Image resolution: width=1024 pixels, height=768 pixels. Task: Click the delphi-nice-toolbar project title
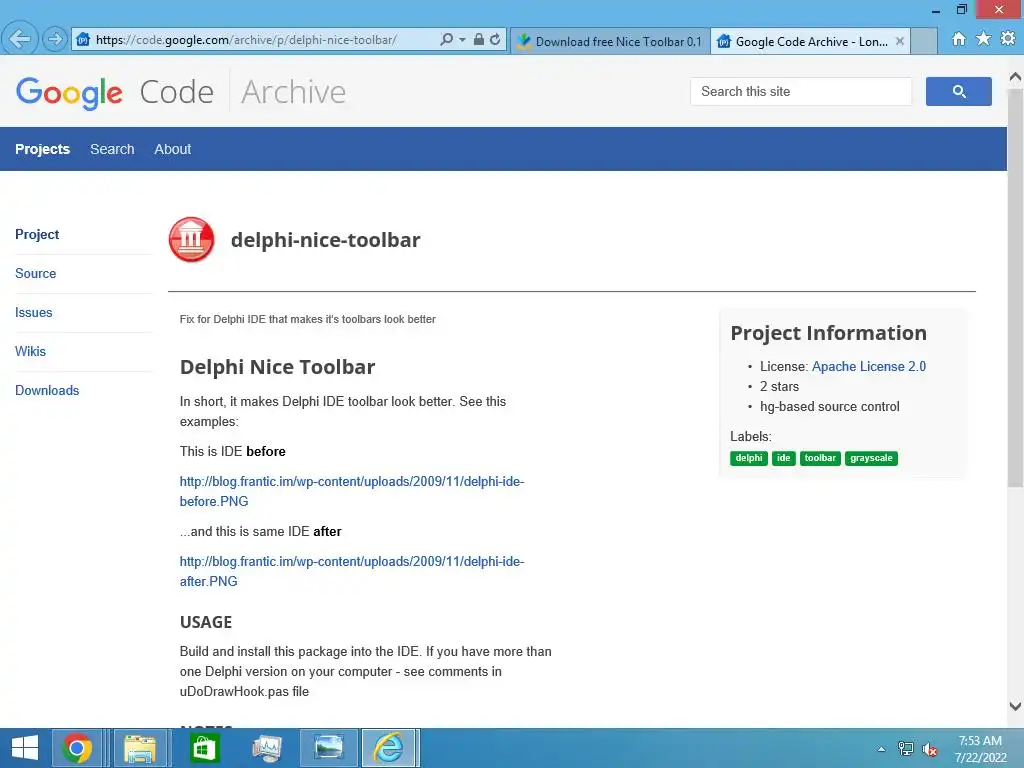click(x=325, y=240)
